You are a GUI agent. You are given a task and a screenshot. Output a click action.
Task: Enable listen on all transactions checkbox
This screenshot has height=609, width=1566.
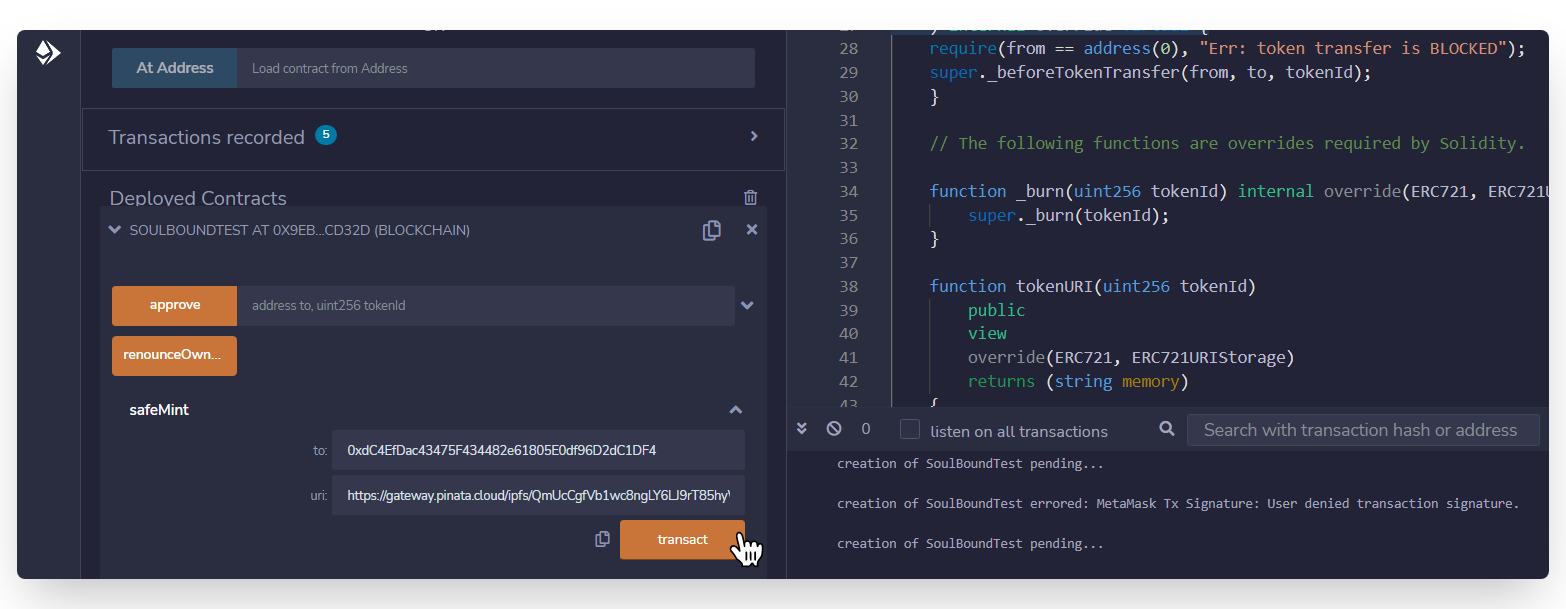click(909, 430)
